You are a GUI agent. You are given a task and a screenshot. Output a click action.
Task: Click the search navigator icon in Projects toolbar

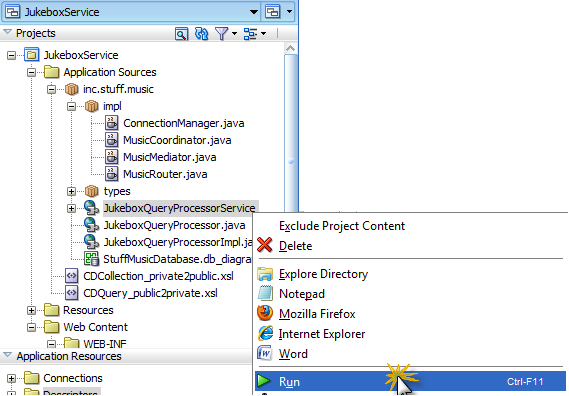pos(181,34)
